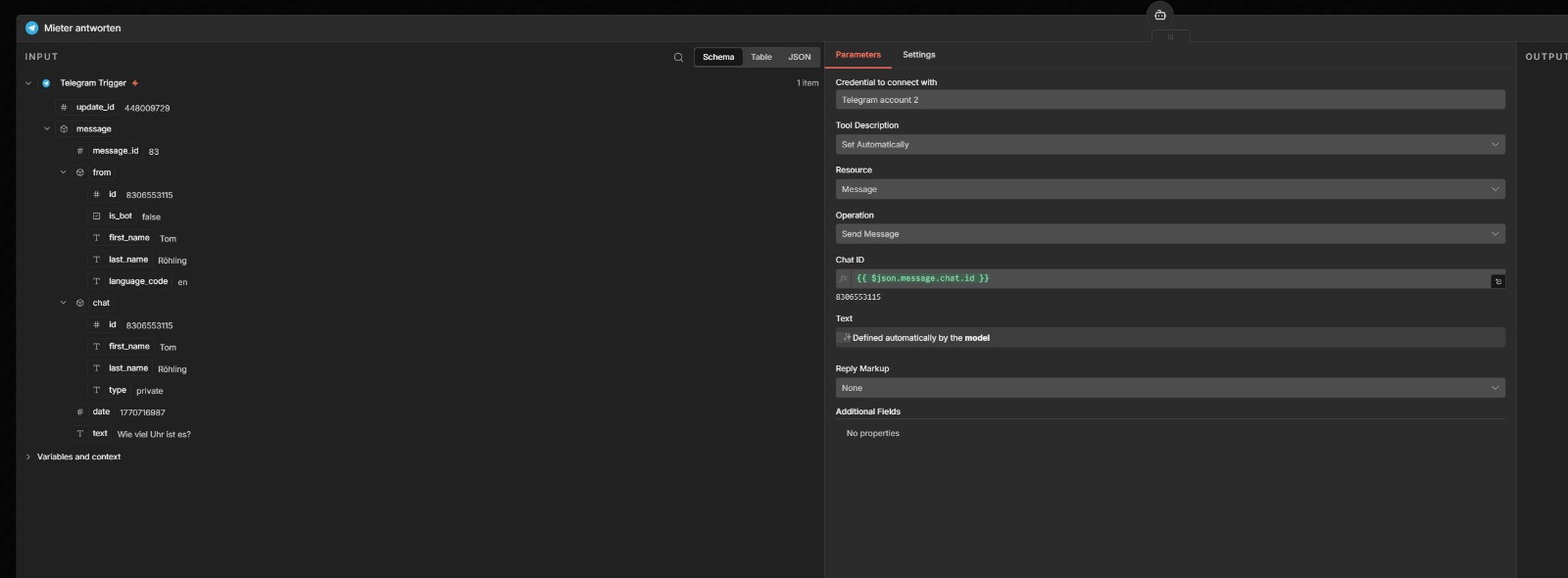Image resolution: width=1568 pixels, height=578 pixels.
Task: Open the Resource dropdown
Action: 1169,189
